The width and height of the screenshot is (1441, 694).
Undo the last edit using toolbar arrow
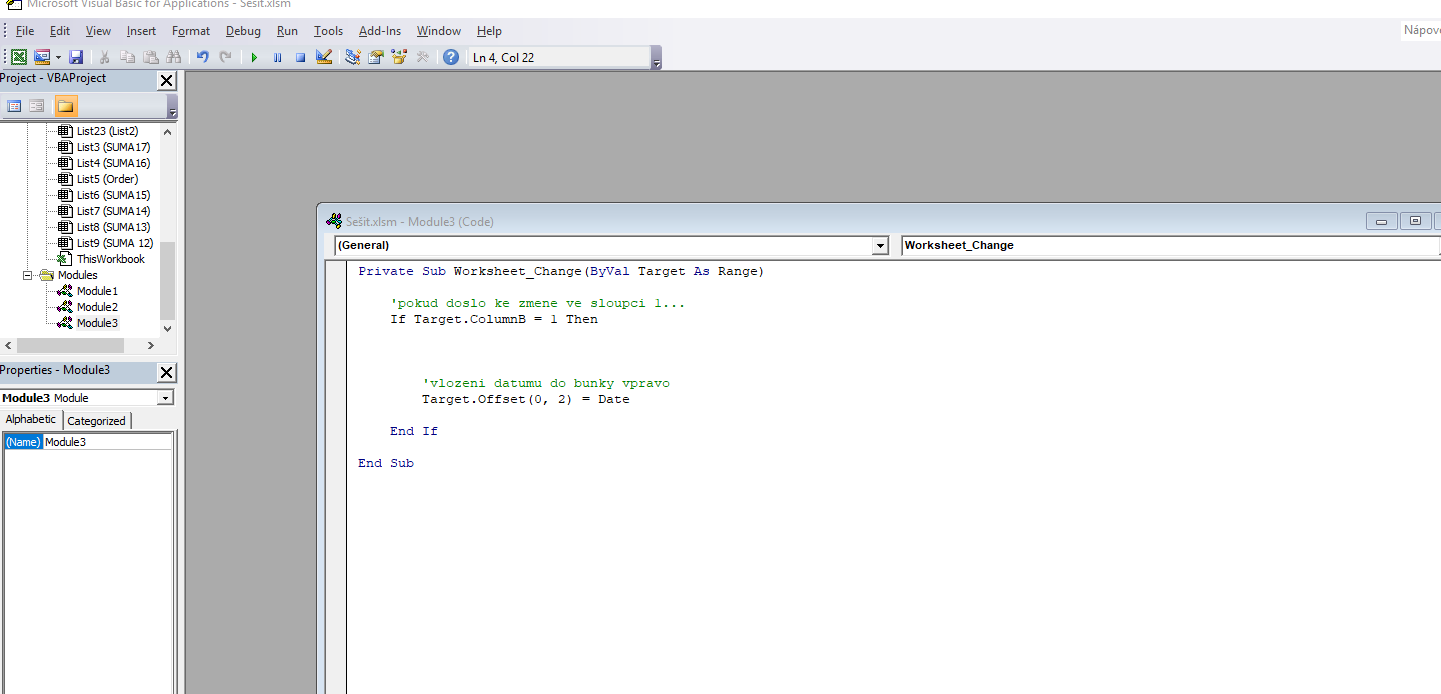click(202, 57)
